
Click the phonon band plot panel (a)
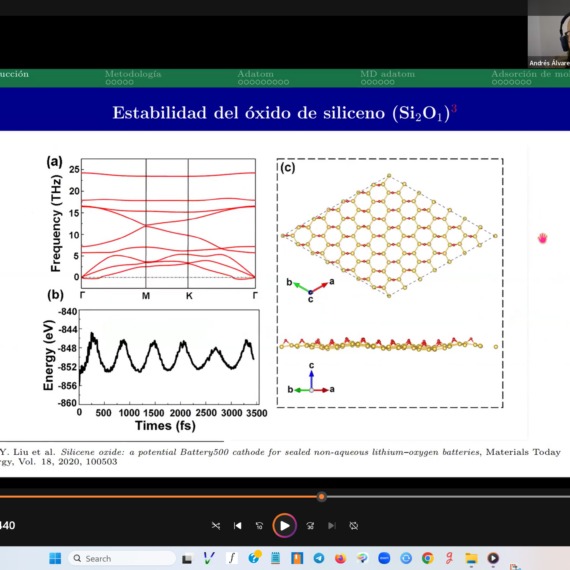168,223
